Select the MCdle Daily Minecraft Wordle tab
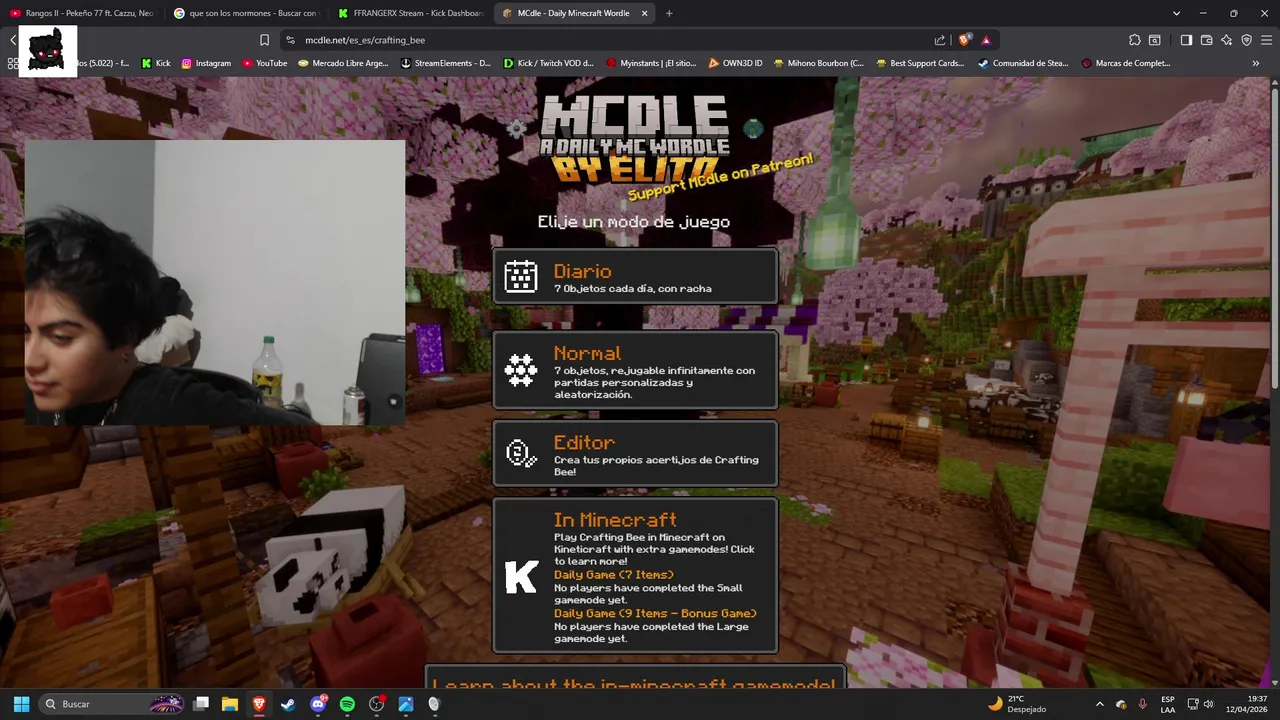The height and width of the screenshot is (720, 1280). 574,13
